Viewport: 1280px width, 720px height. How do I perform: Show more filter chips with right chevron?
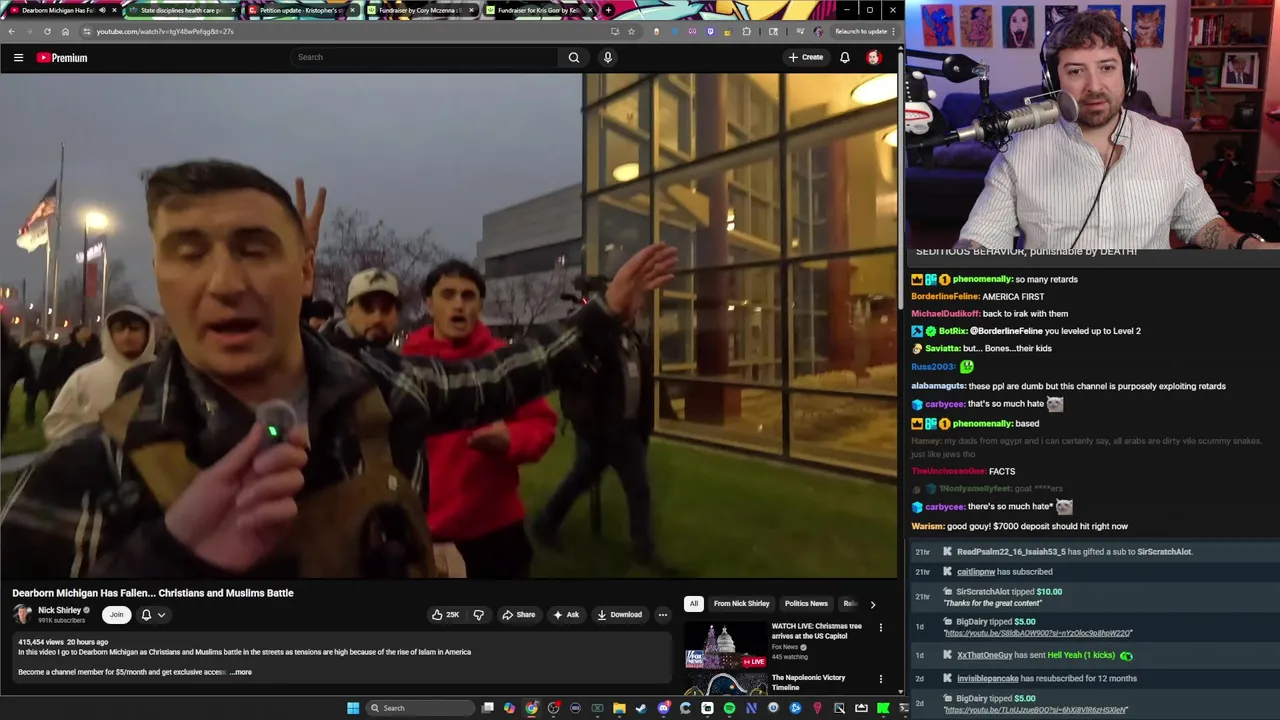tap(872, 604)
